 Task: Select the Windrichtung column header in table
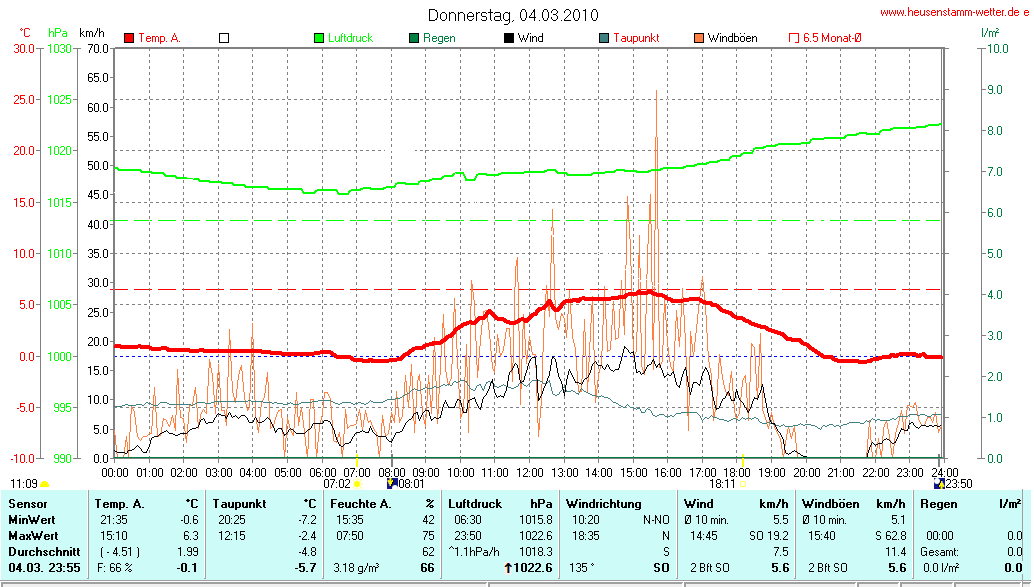click(602, 504)
